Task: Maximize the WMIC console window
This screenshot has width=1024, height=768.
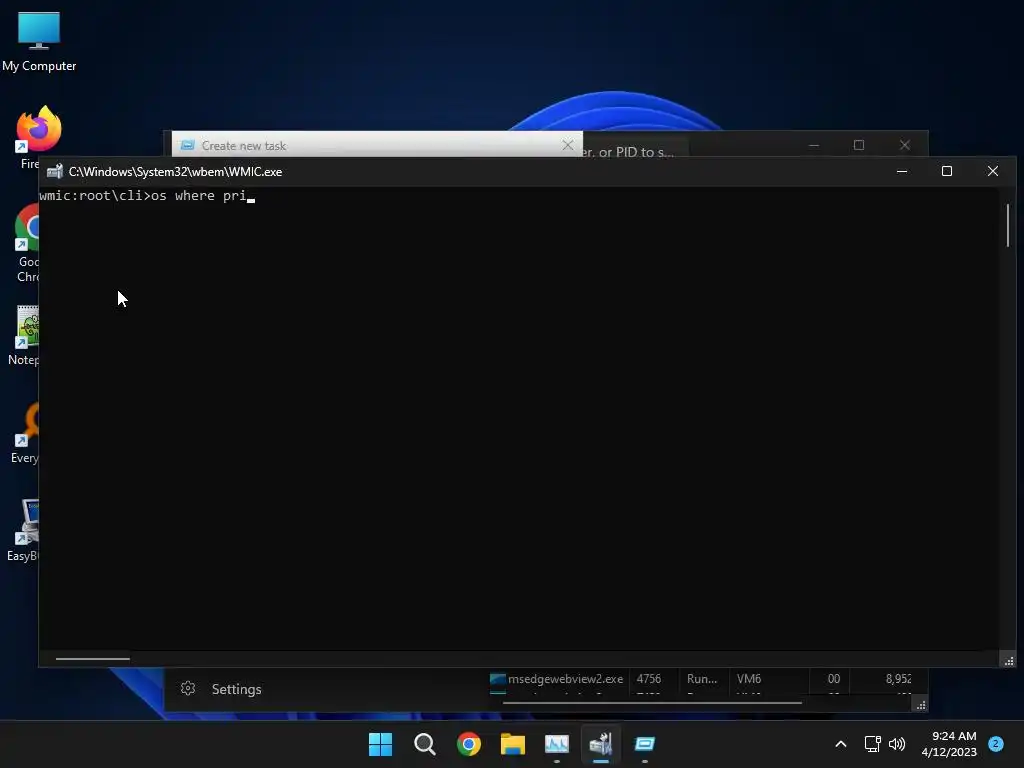Action: pyautogui.click(x=947, y=172)
